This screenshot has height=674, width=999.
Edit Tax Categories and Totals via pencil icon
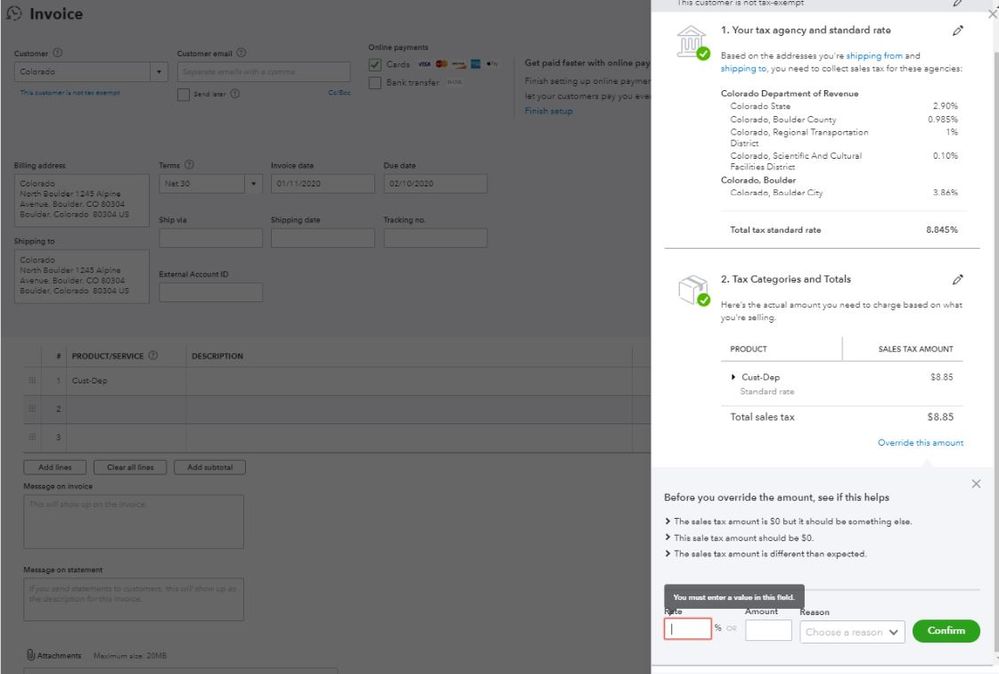[x=958, y=280]
